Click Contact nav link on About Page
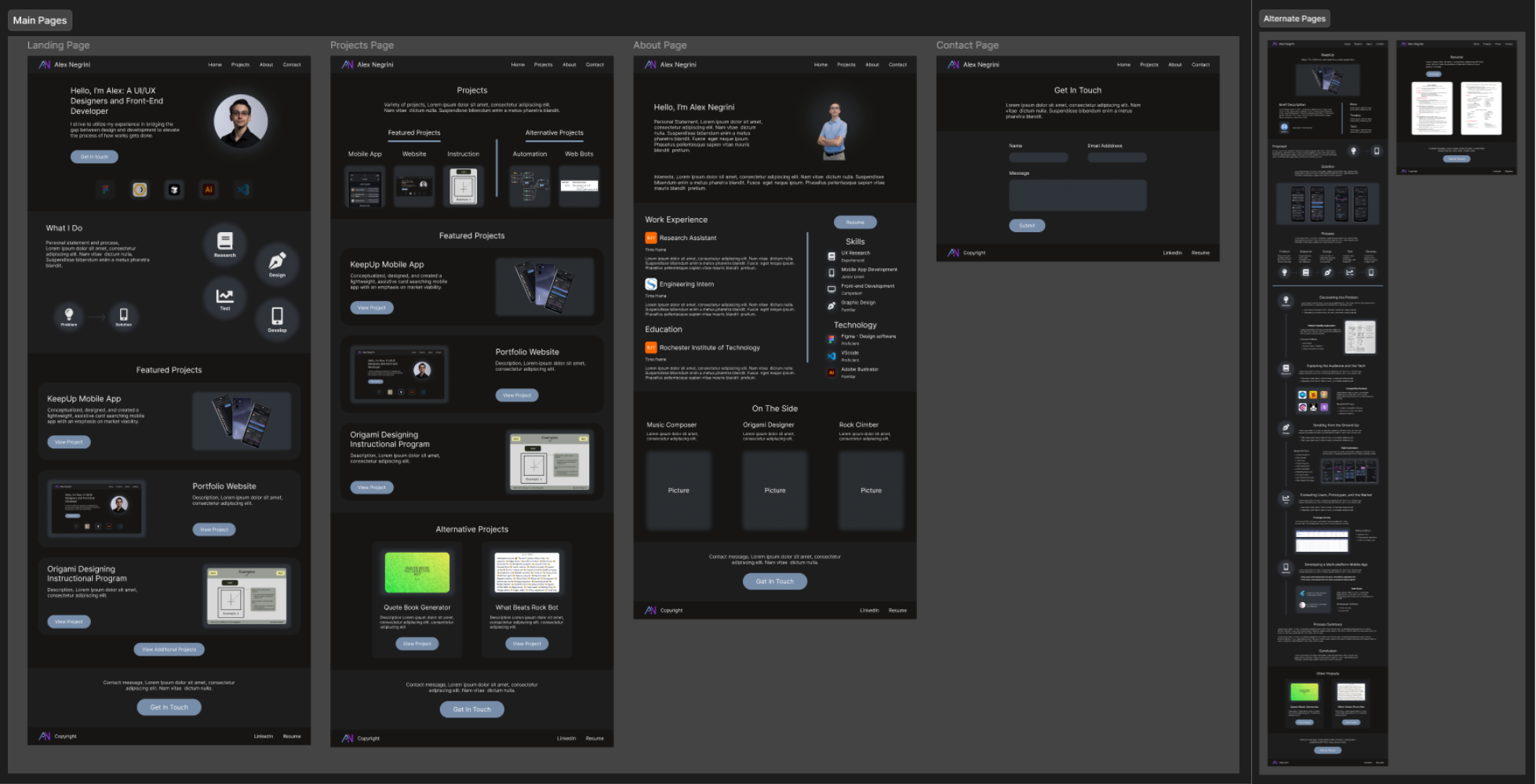The width and height of the screenshot is (1536, 784). pyautogui.click(x=897, y=64)
